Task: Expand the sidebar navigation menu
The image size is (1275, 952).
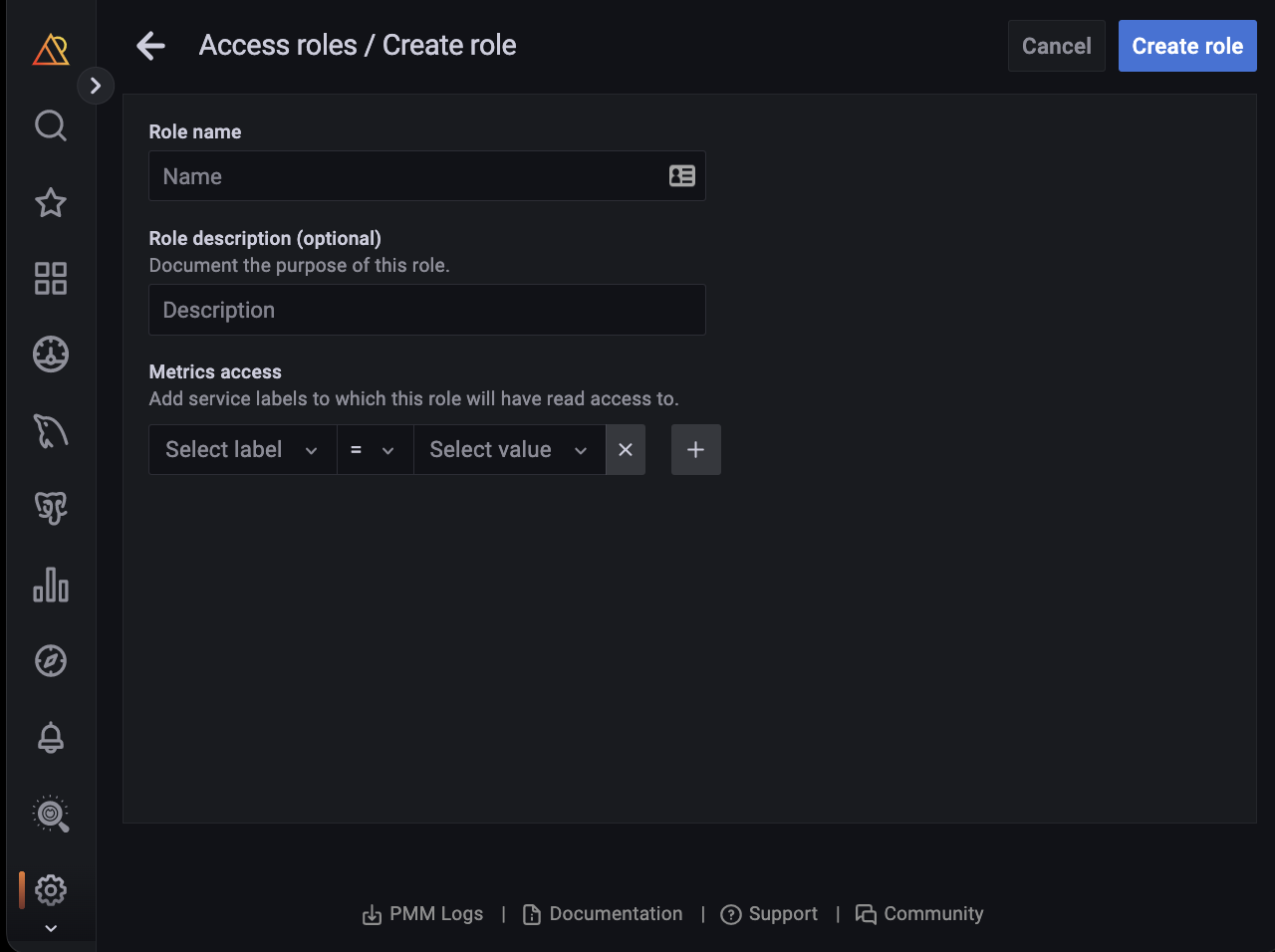Action: coord(96,86)
